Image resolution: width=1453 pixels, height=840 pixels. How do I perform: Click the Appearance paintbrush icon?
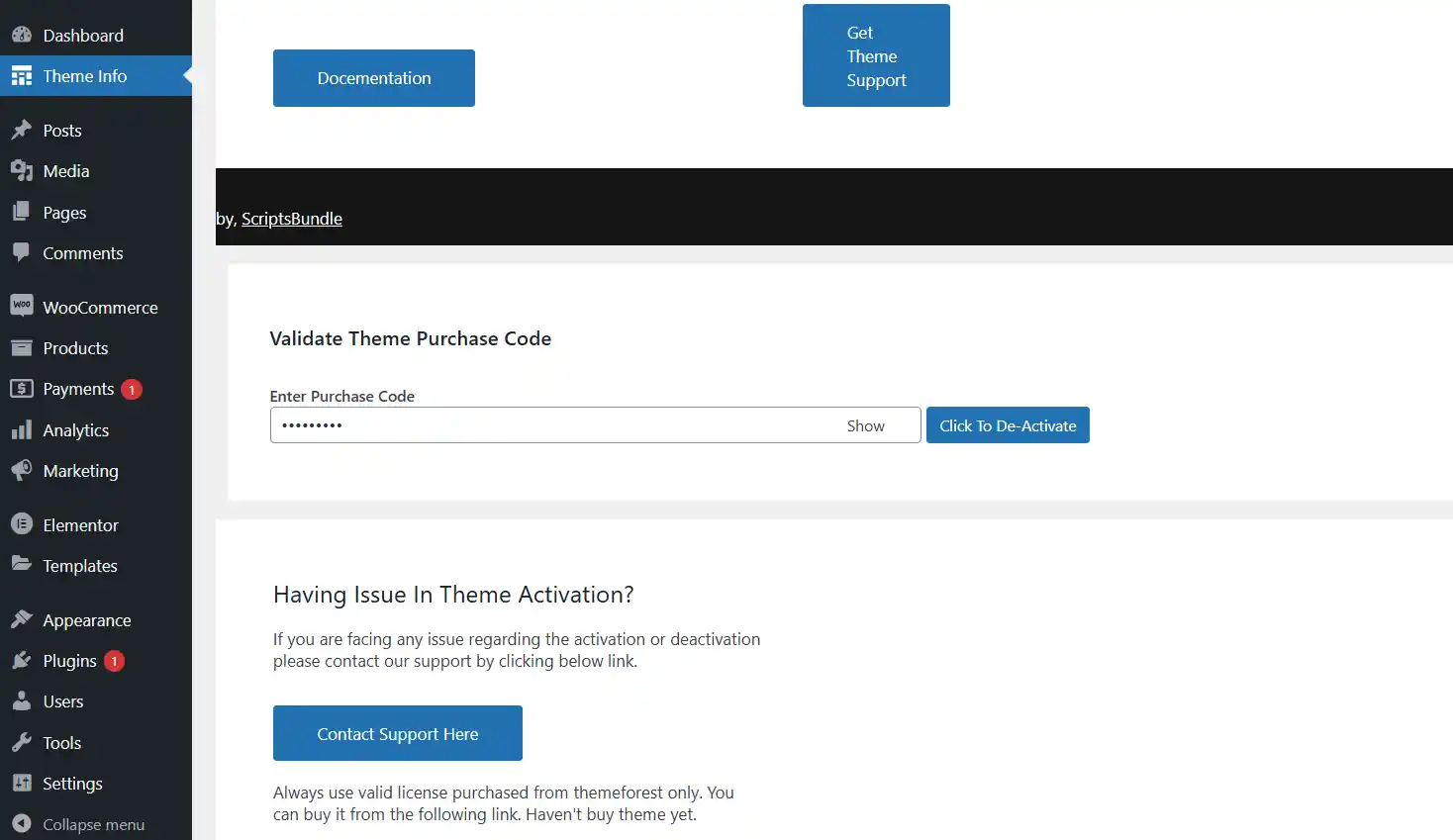(x=22, y=619)
